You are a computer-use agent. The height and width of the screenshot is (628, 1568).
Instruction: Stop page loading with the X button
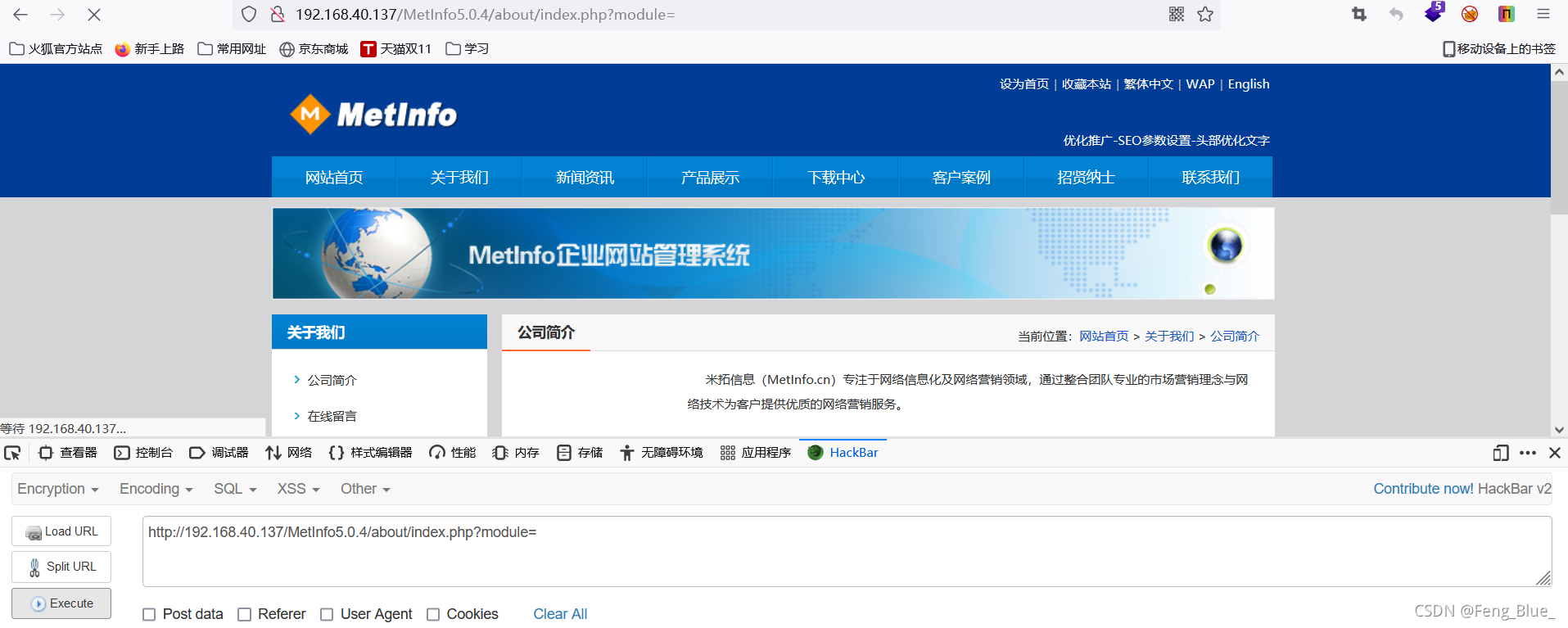tap(94, 15)
